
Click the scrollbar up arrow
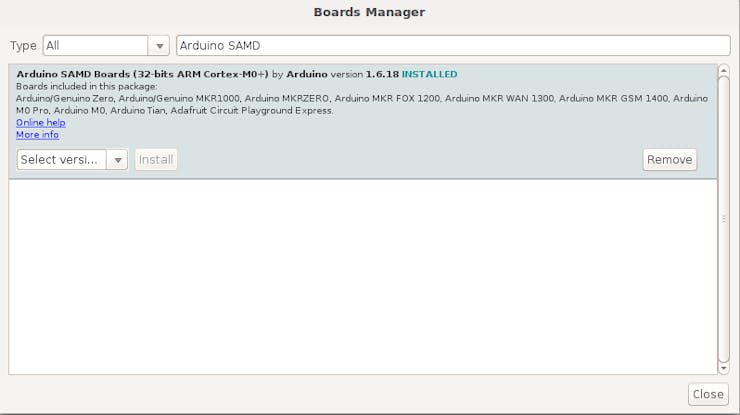pos(723,71)
